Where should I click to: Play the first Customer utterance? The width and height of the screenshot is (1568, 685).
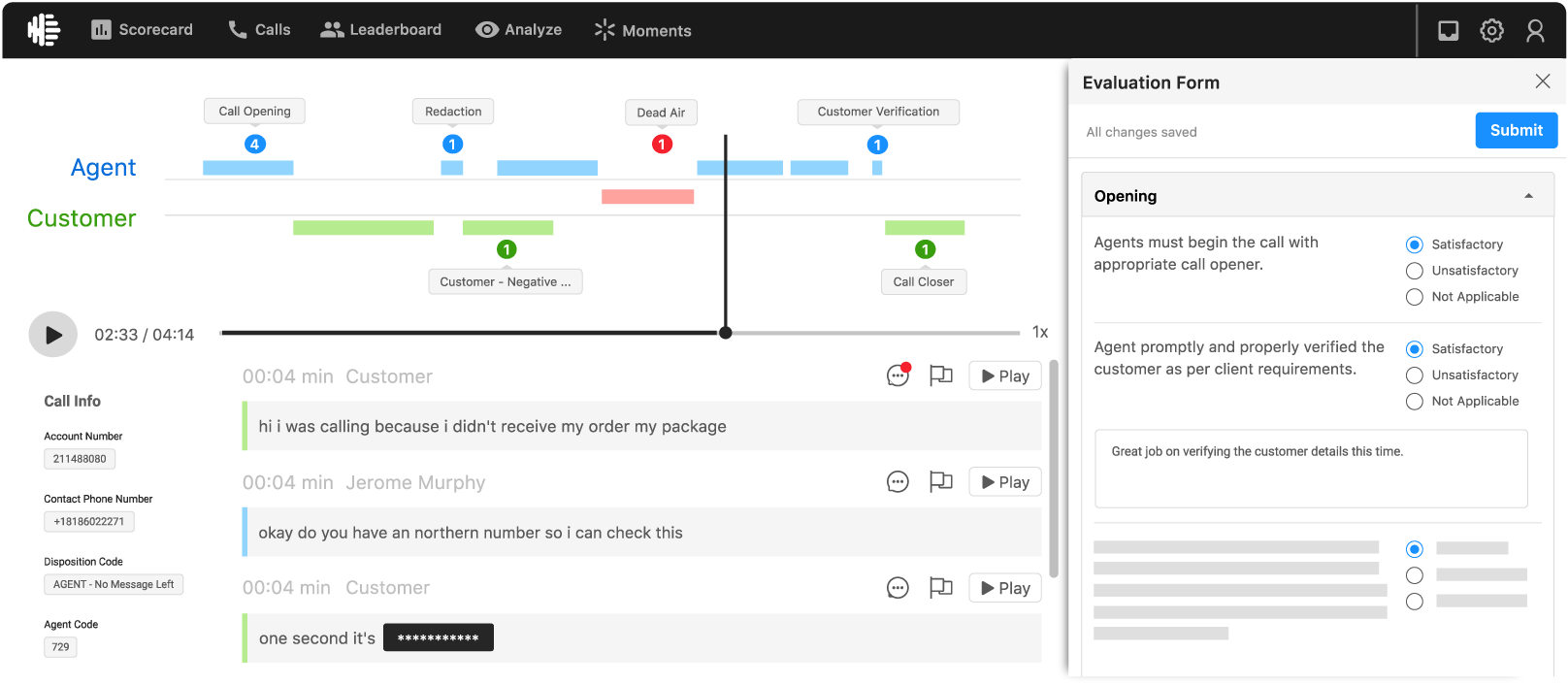coord(1005,376)
